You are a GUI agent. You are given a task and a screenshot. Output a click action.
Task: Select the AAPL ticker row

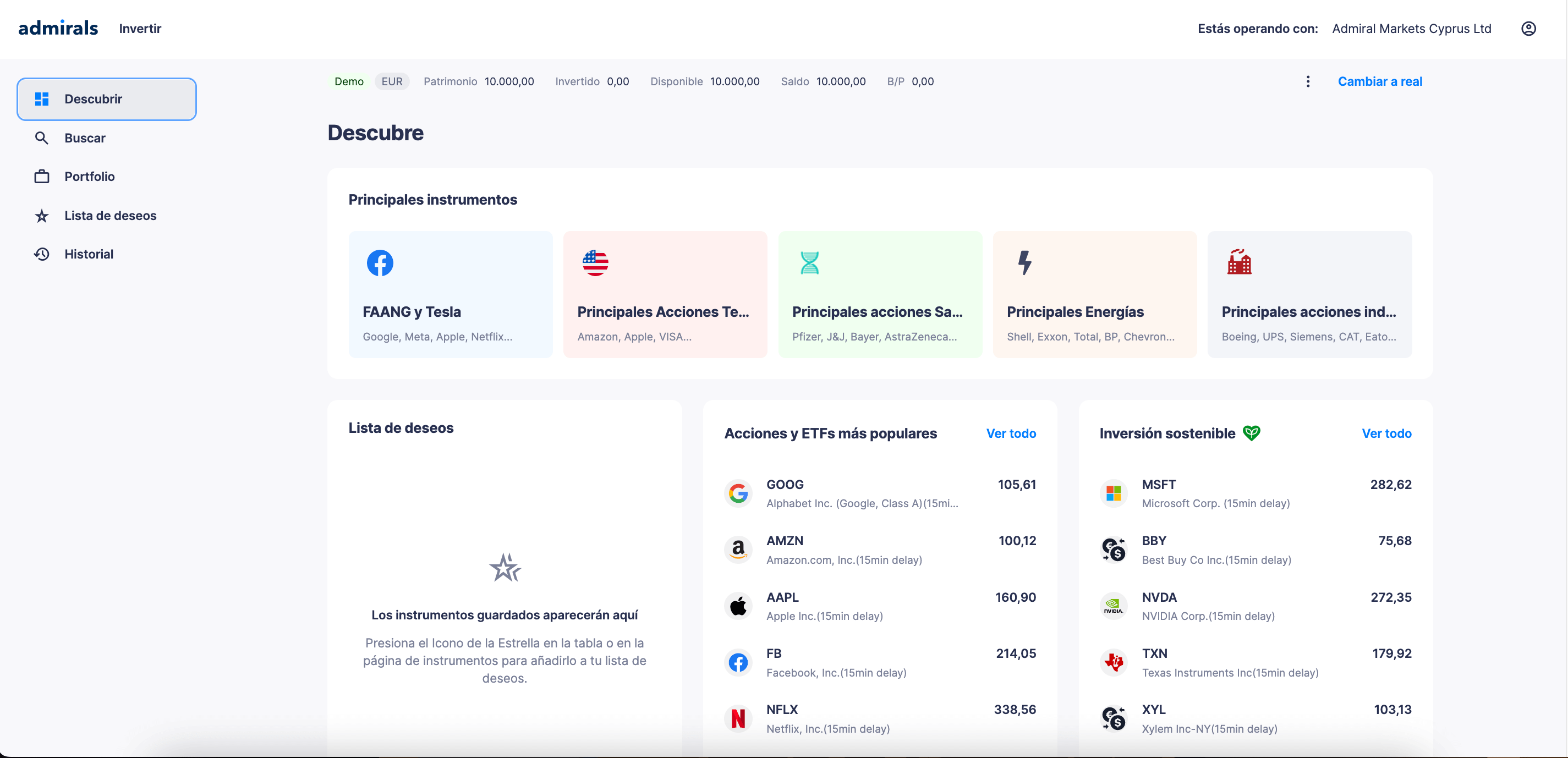[x=880, y=606]
